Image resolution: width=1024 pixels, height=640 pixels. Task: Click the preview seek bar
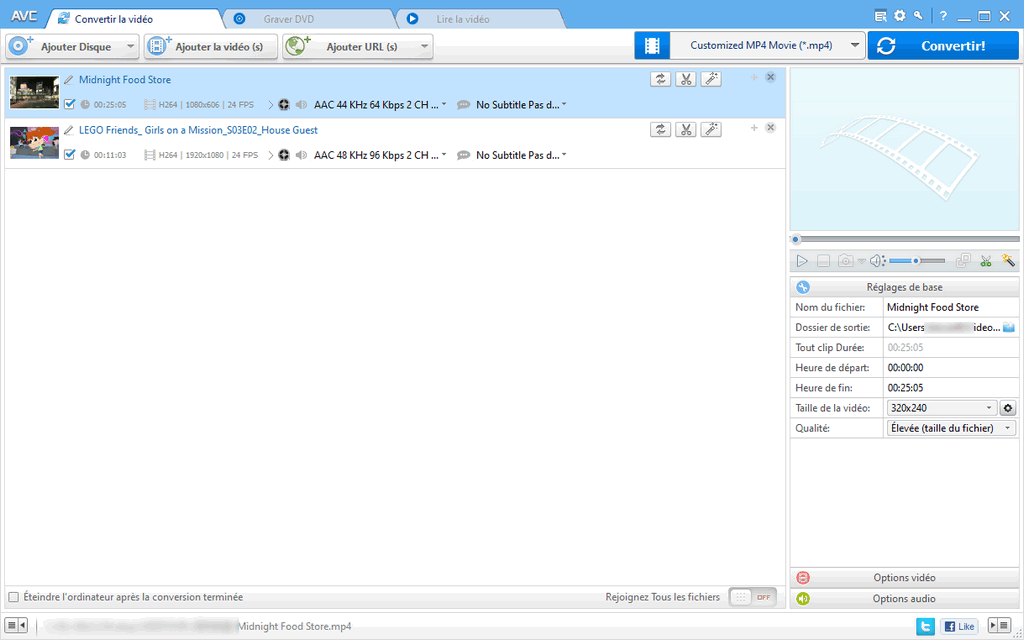pos(904,240)
